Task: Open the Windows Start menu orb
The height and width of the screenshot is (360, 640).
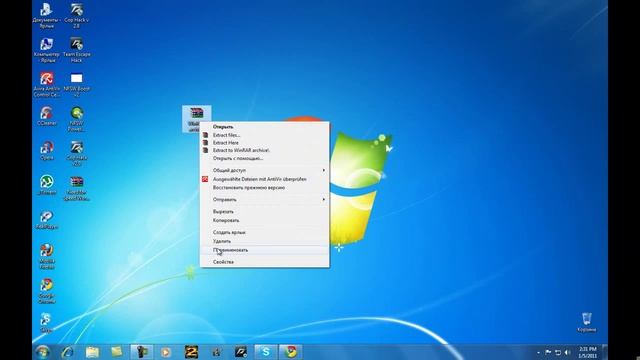Action: [x=42, y=352]
